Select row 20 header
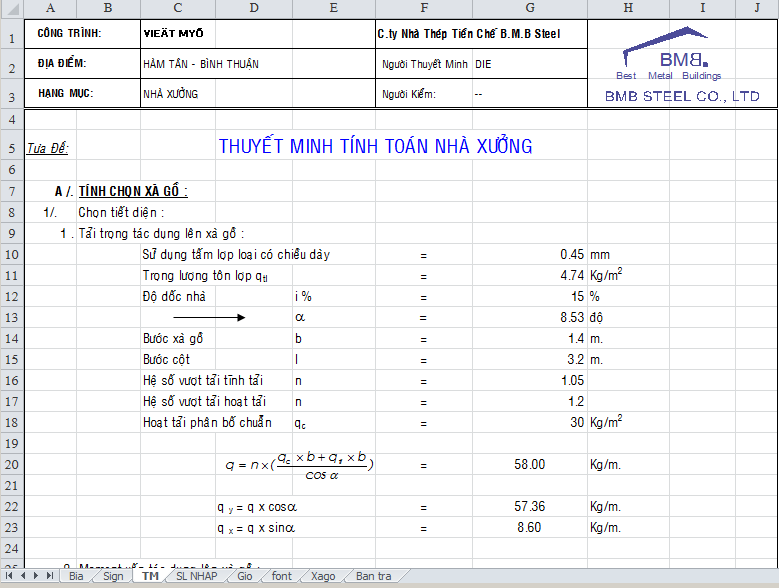The height and width of the screenshot is (588, 779). coord(12,464)
